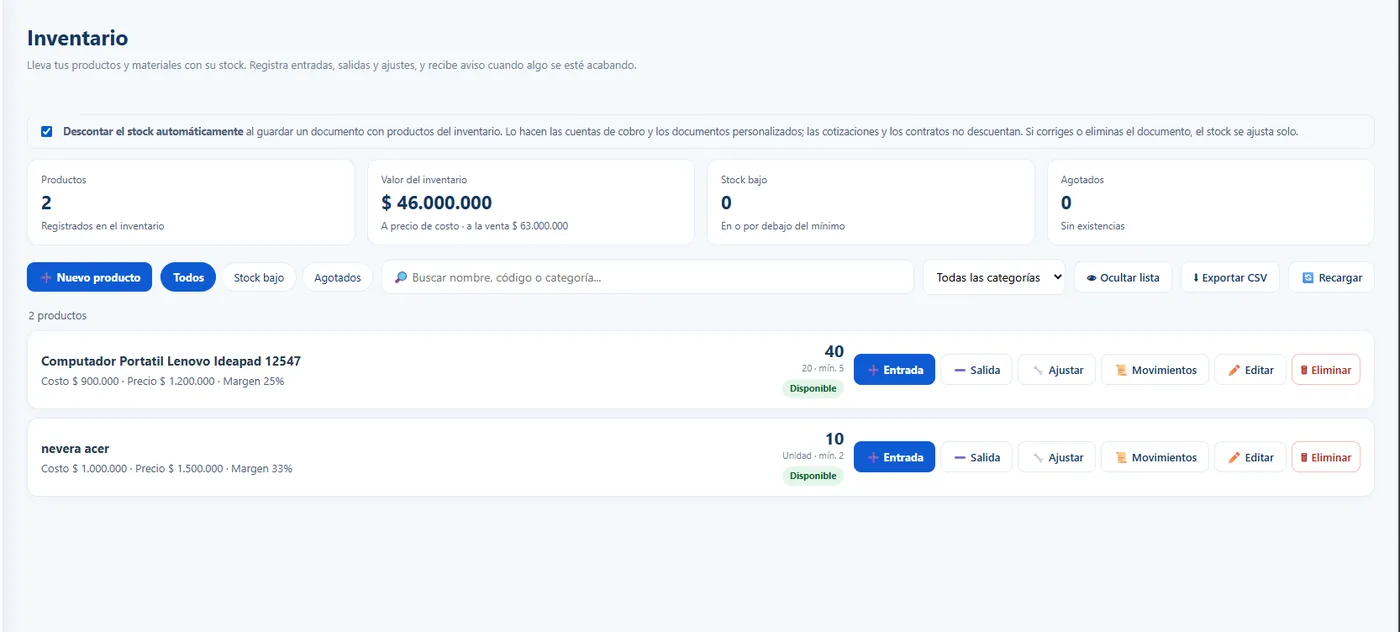The image size is (1400, 632).
Task: Click Editar for nevera acer
Action: coord(1250,457)
